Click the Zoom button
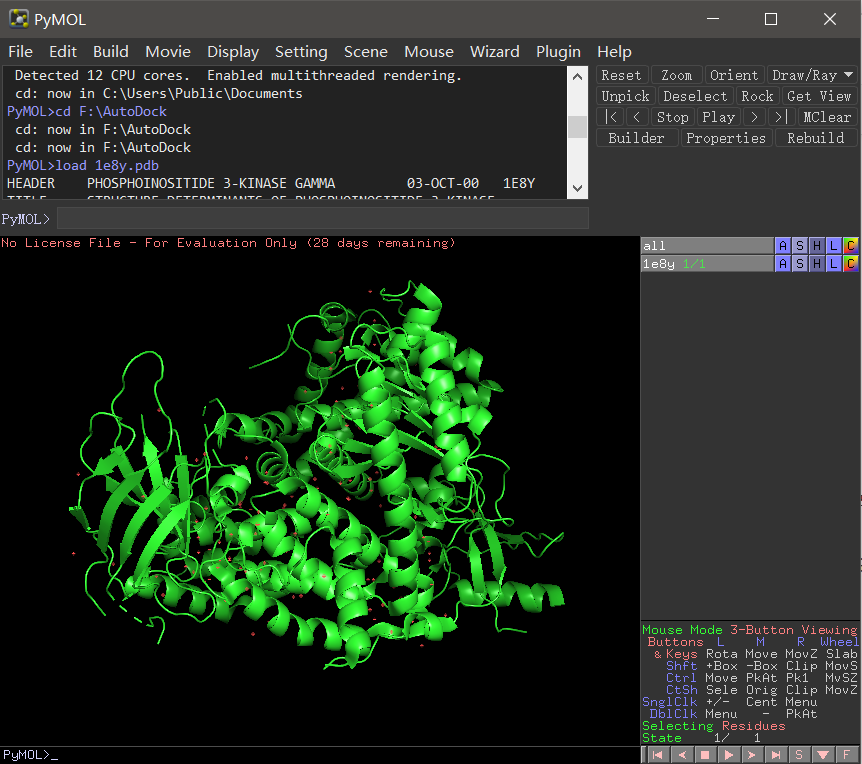This screenshot has height=764, width=862. (676, 75)
